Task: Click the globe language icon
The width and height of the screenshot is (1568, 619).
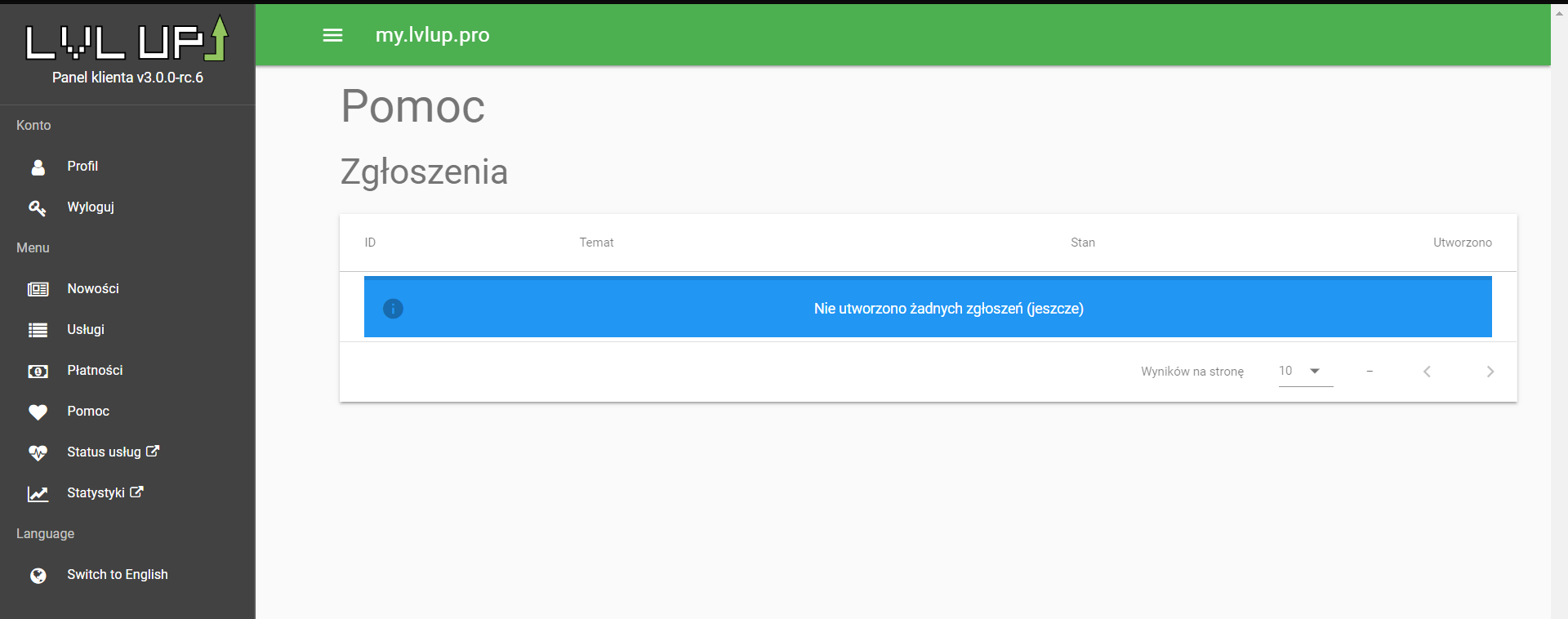Action: pyautogui.click(x=38, y=575)
